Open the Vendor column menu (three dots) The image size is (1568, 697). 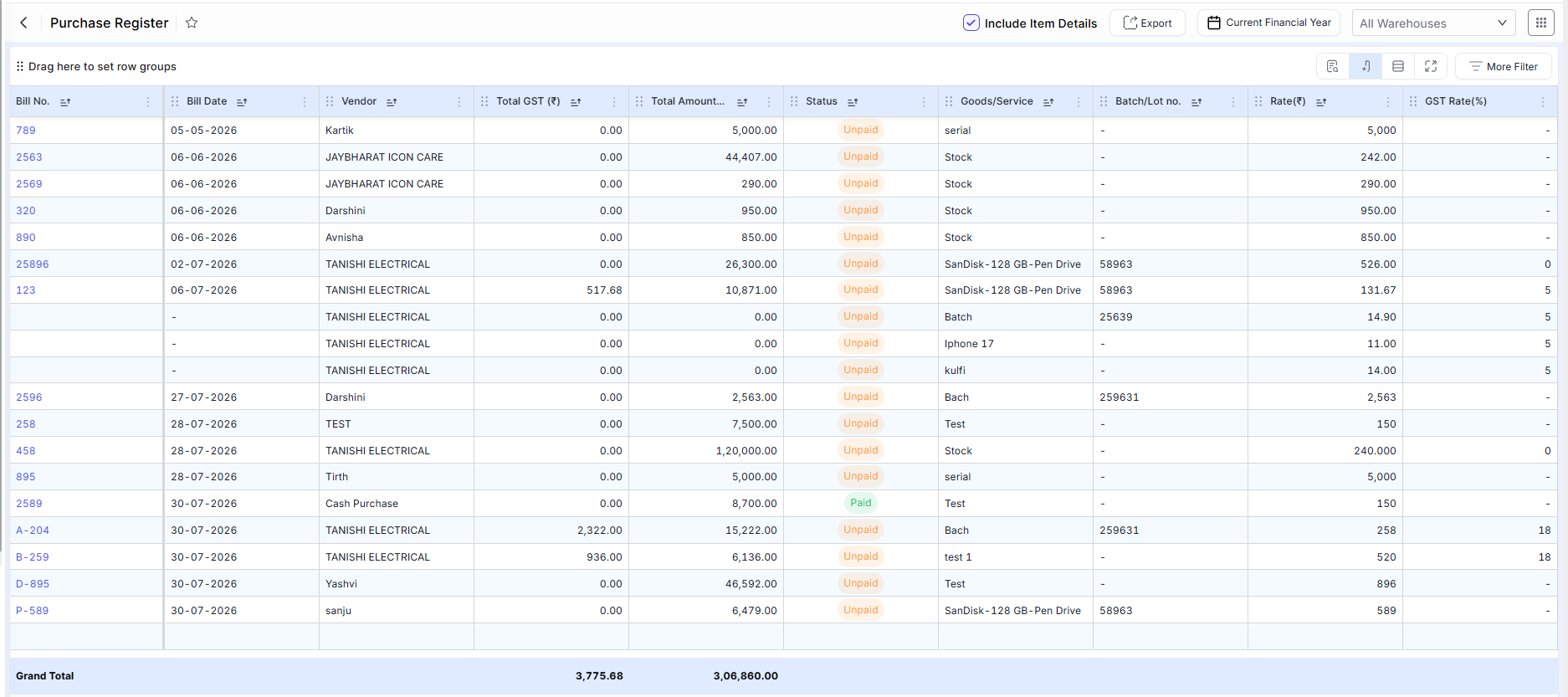coord(459,102)
